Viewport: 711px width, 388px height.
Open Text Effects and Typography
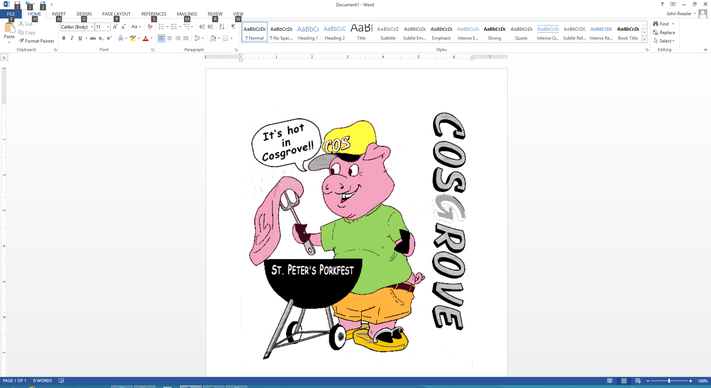tap(121, 39)
